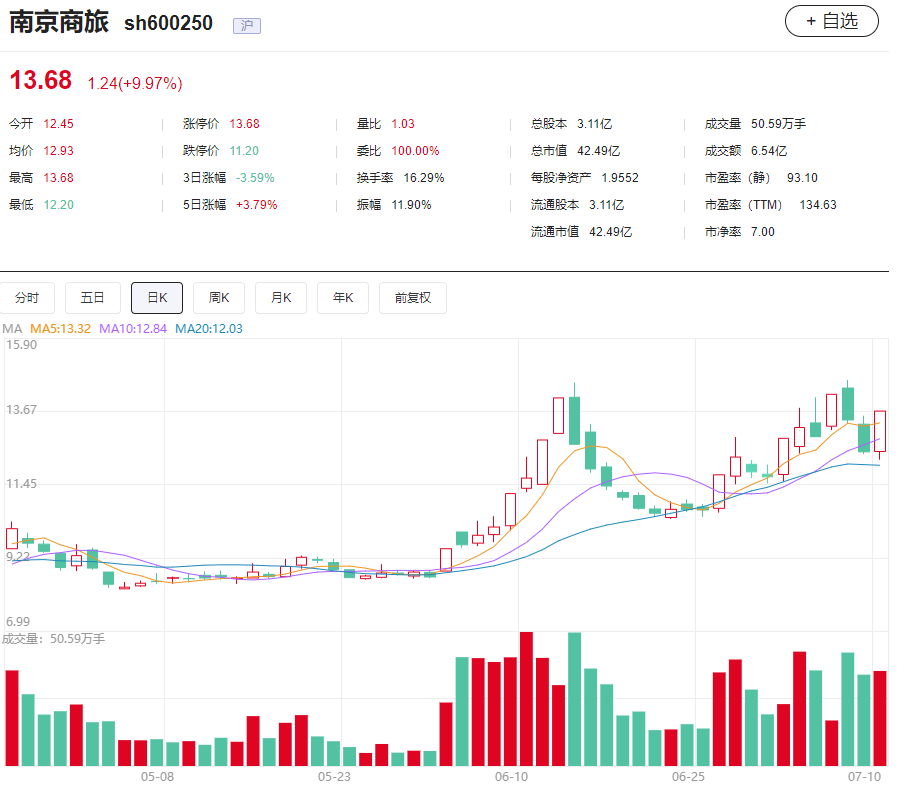The height and width of the screenshot is (789, 897).
Task: Select the 日K chart tab
Action: pos(157,298)
